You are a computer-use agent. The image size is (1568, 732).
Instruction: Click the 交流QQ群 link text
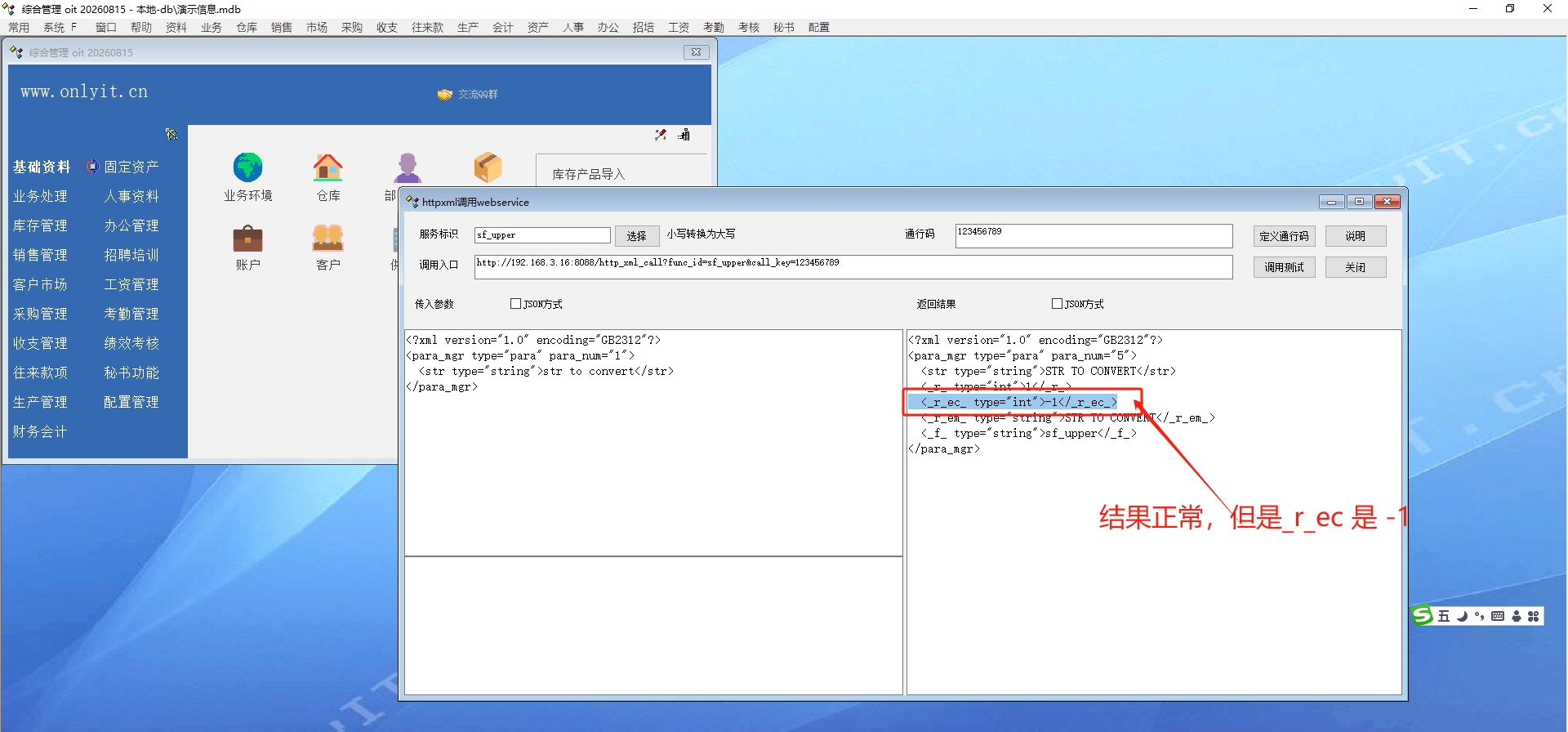pos(478,95)
